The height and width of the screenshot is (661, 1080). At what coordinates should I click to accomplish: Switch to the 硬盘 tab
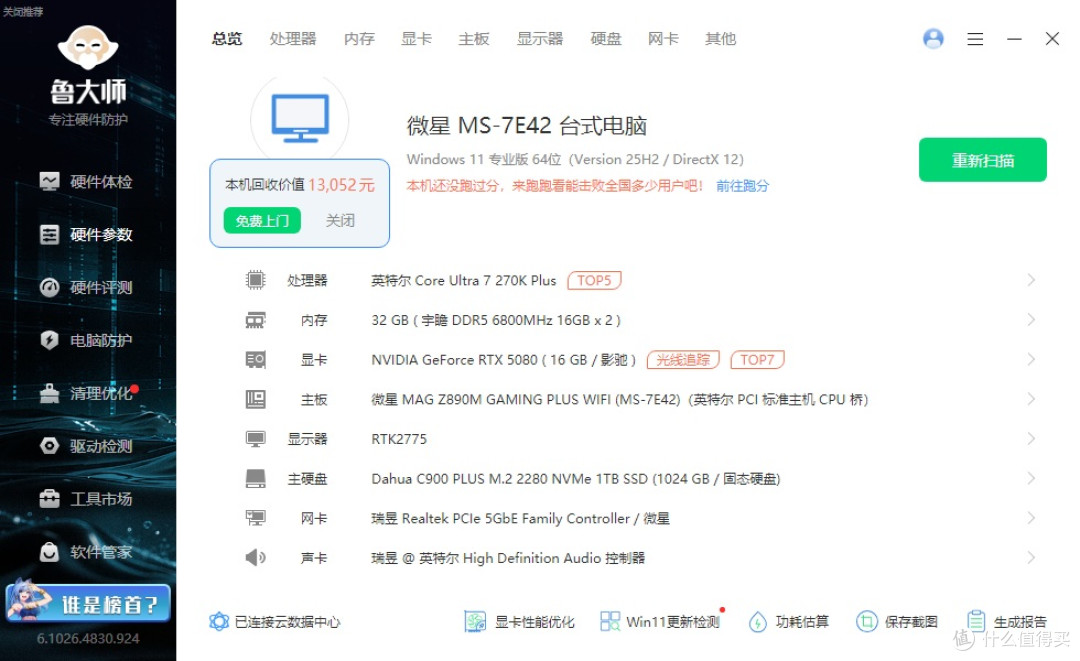606,39
